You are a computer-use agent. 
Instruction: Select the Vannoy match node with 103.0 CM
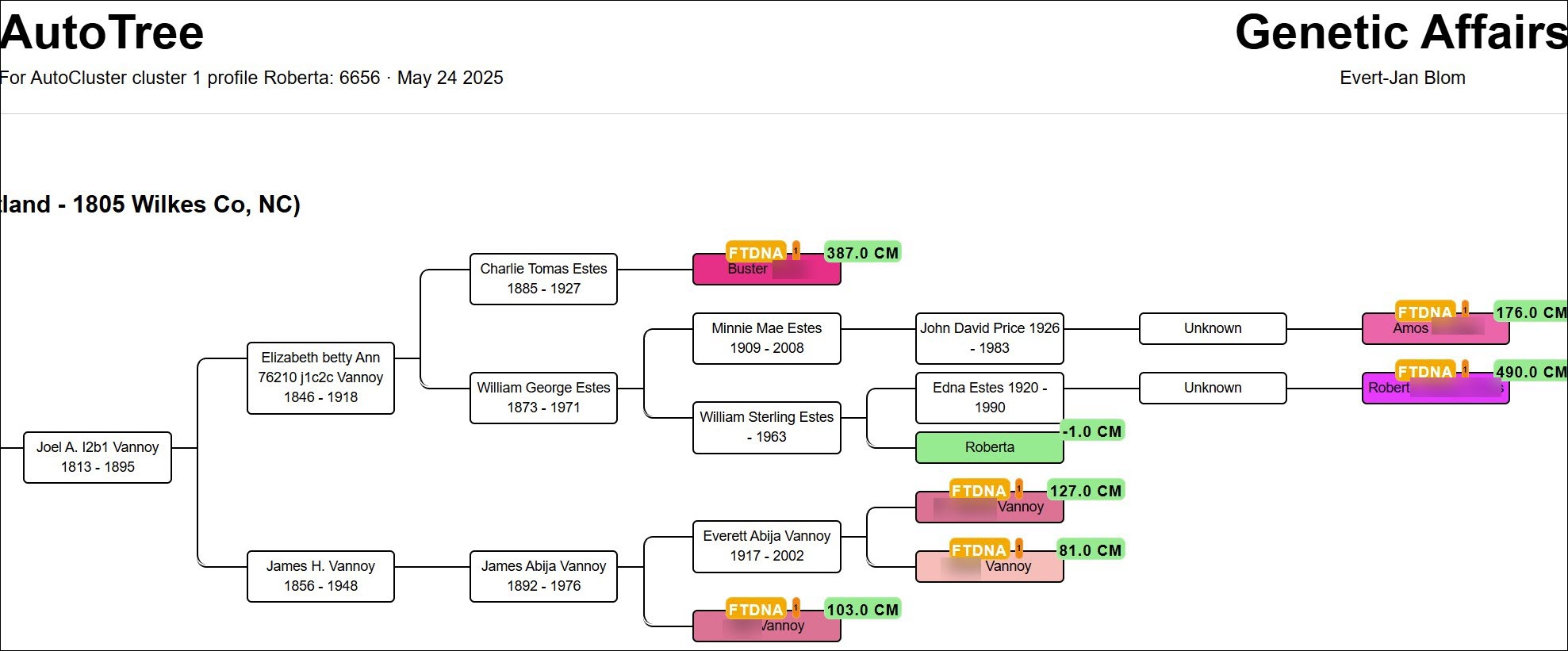point(766,626)
